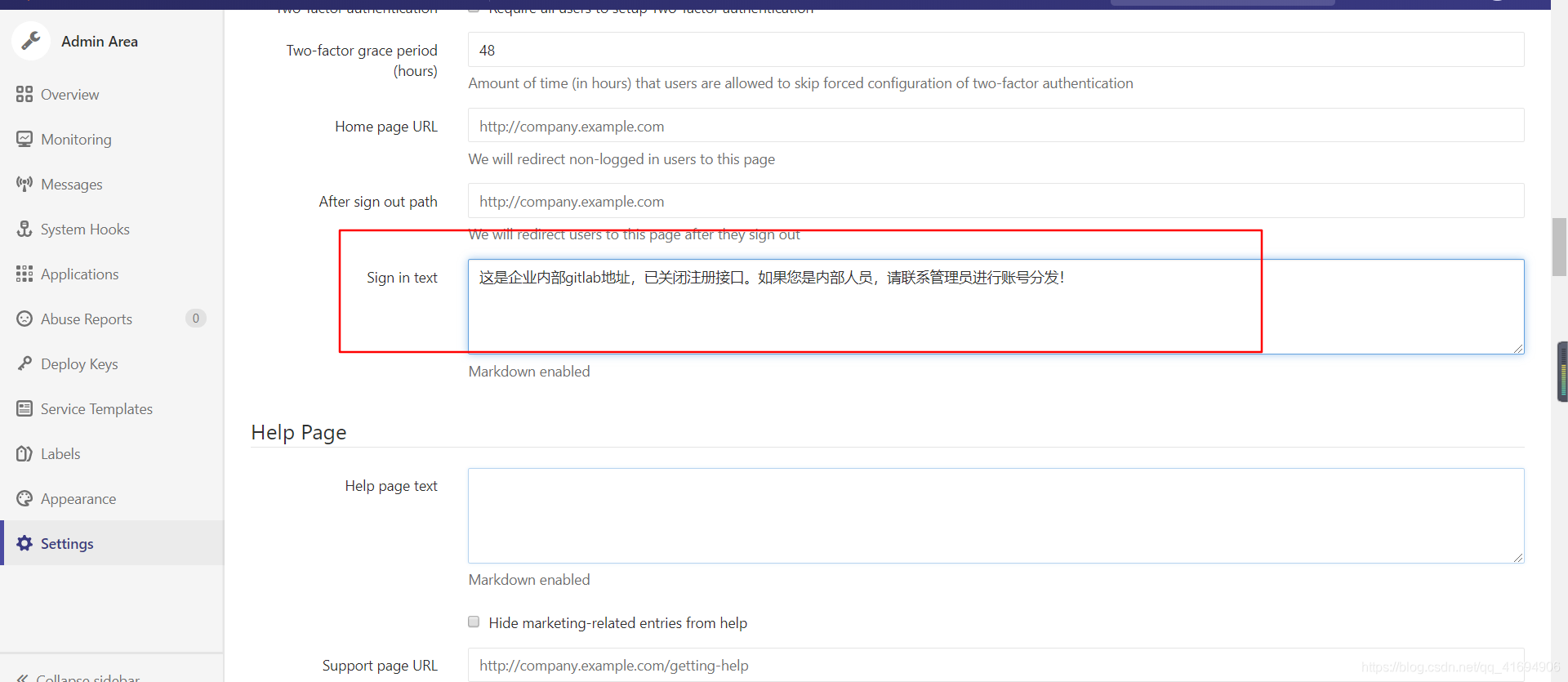Viewport: 1568px width, 682px height.
Task: Click the Settings gear icon
Action: 24,543
